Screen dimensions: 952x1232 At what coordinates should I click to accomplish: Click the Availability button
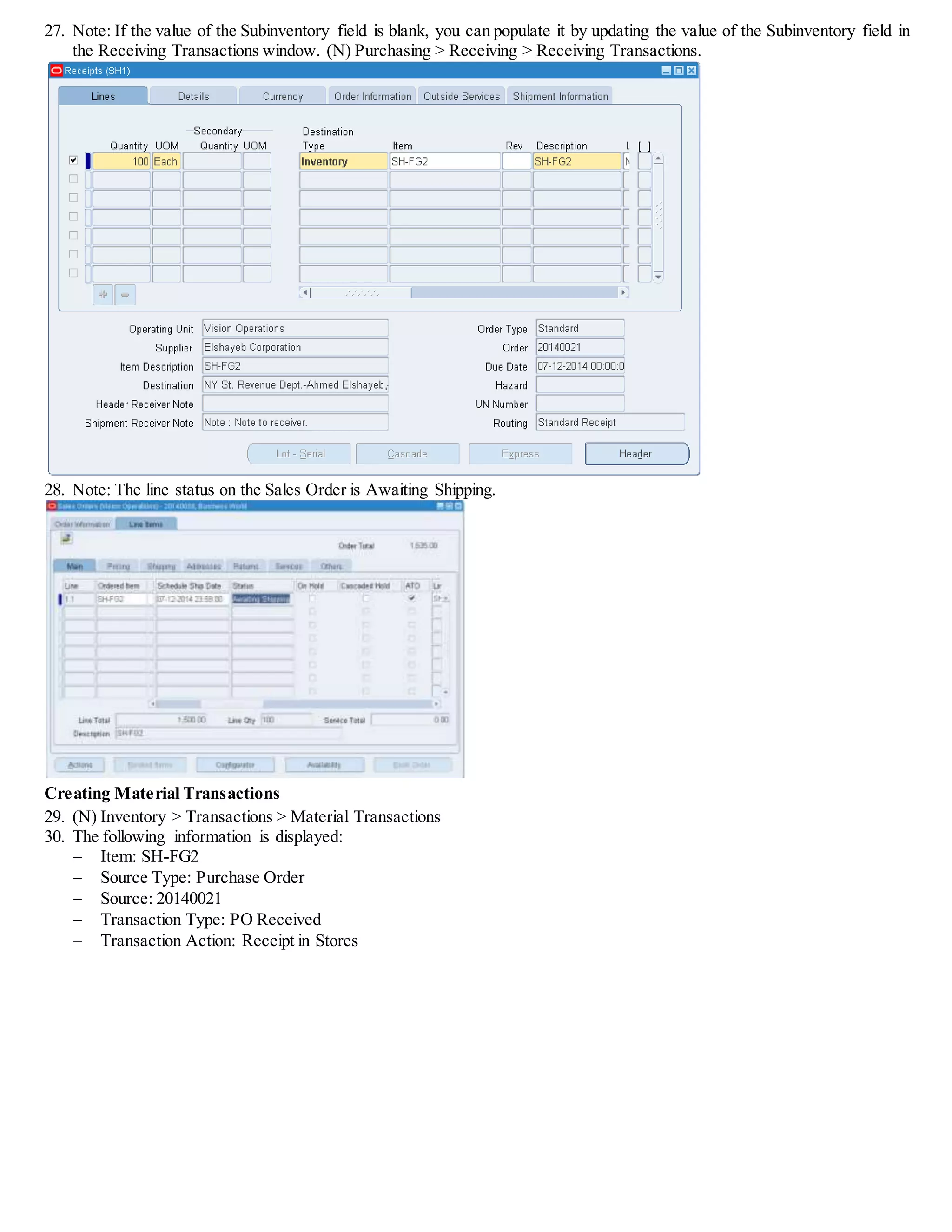tap(324, 765)
